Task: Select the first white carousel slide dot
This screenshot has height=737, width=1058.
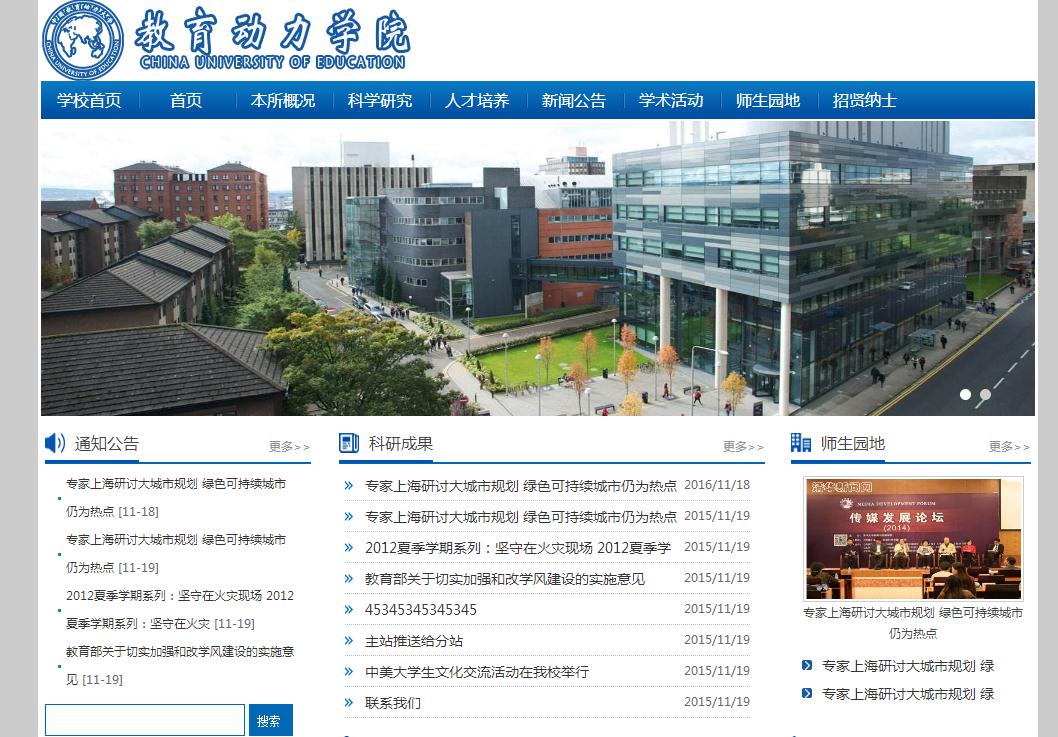Action: (965, 395)
